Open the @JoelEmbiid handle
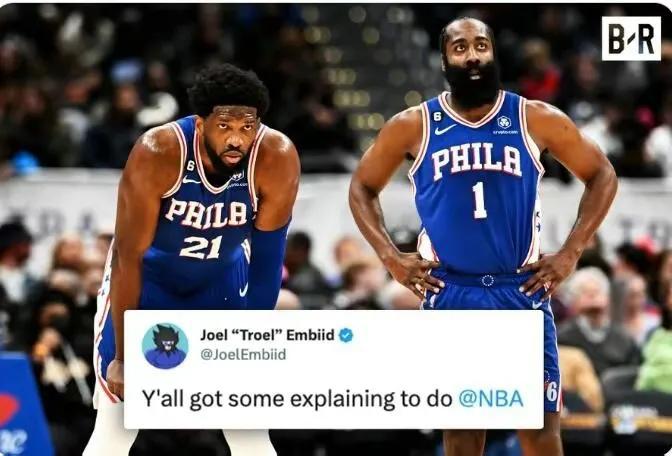This screenshot has height=456, width=672. (x=243, y=354)
